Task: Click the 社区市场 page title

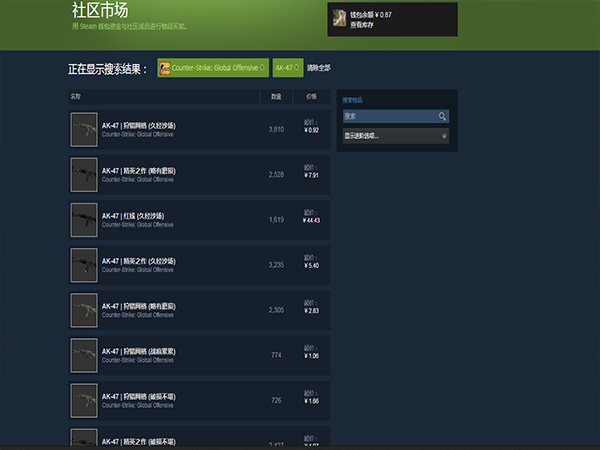Action: 100,10
